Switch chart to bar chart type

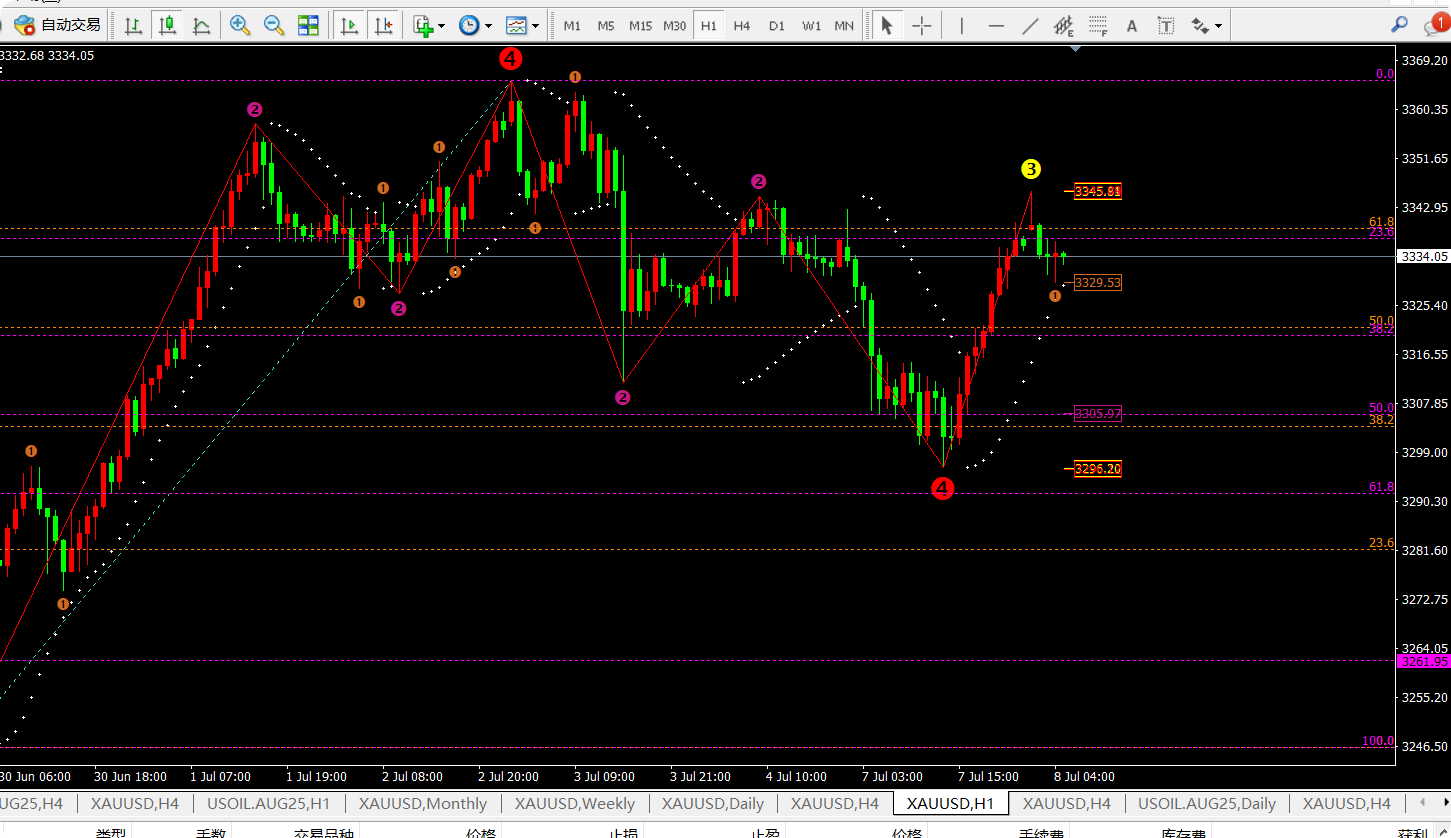[133, 25]
